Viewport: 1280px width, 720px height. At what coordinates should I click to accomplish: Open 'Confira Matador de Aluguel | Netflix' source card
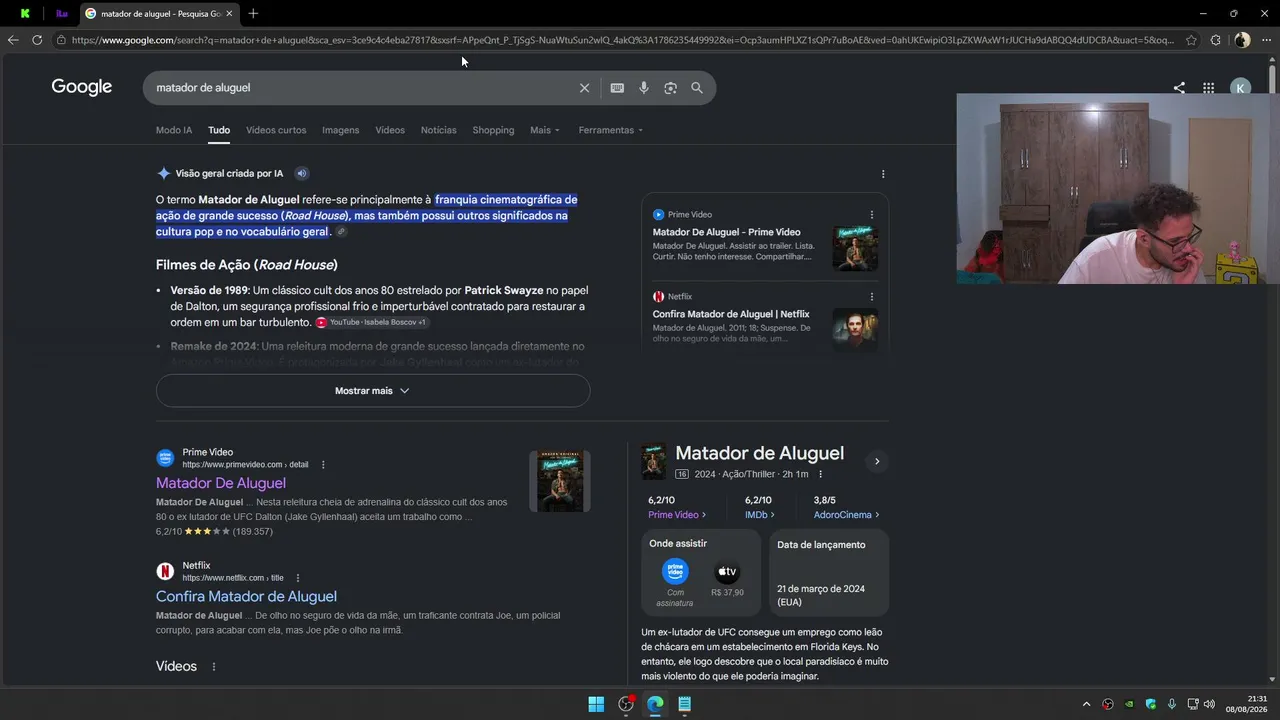coord(765,320)
